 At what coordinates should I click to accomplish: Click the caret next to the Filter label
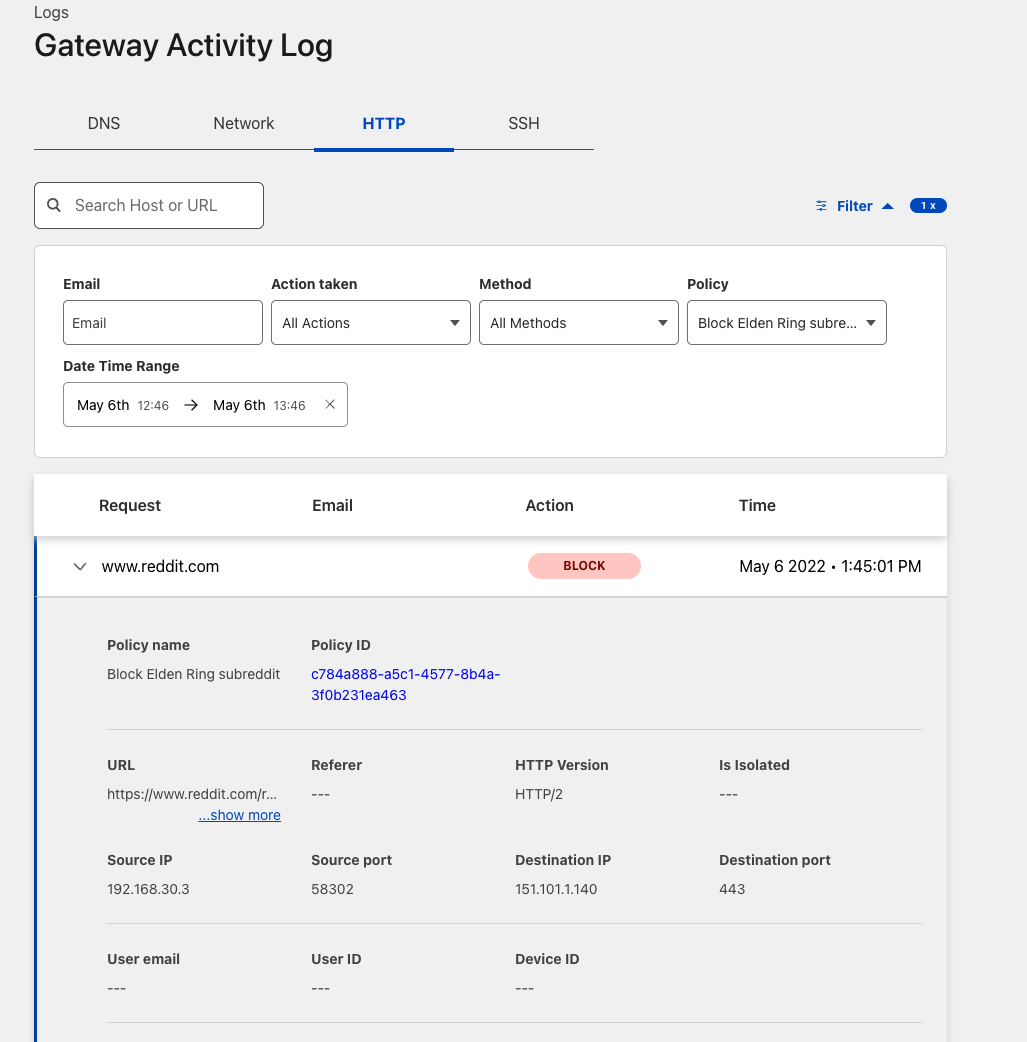[888, 205]
